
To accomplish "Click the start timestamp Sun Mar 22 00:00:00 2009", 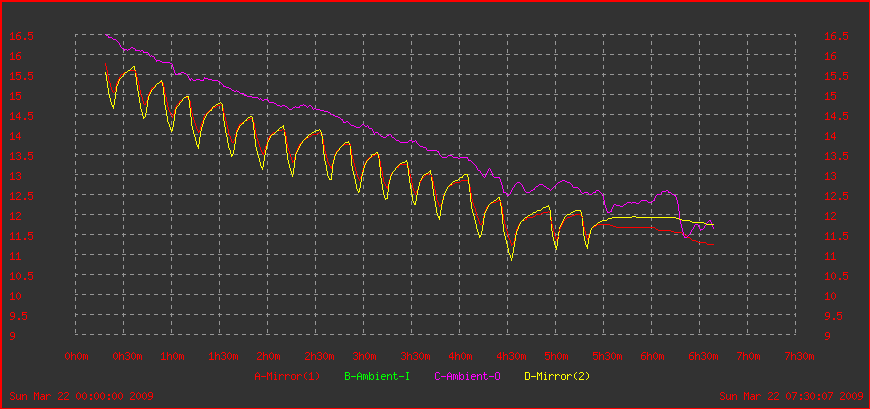I will pyautogui.click(x=82, y=396).
